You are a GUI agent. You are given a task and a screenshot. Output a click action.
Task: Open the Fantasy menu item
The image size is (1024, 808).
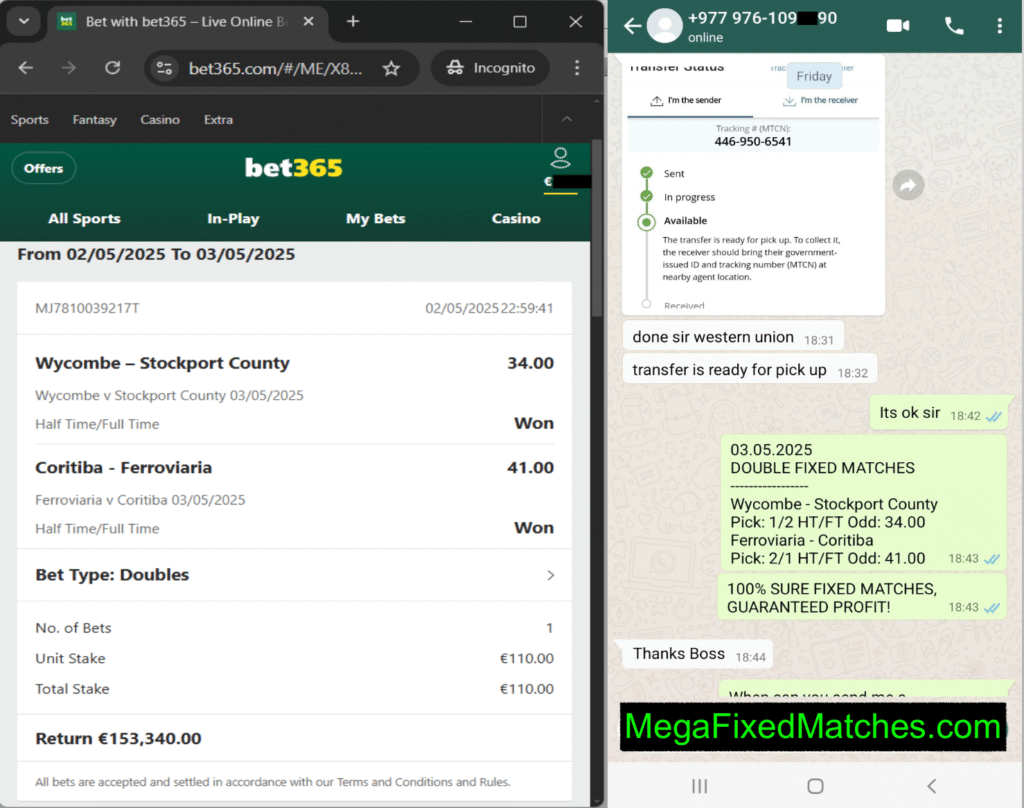95,120
